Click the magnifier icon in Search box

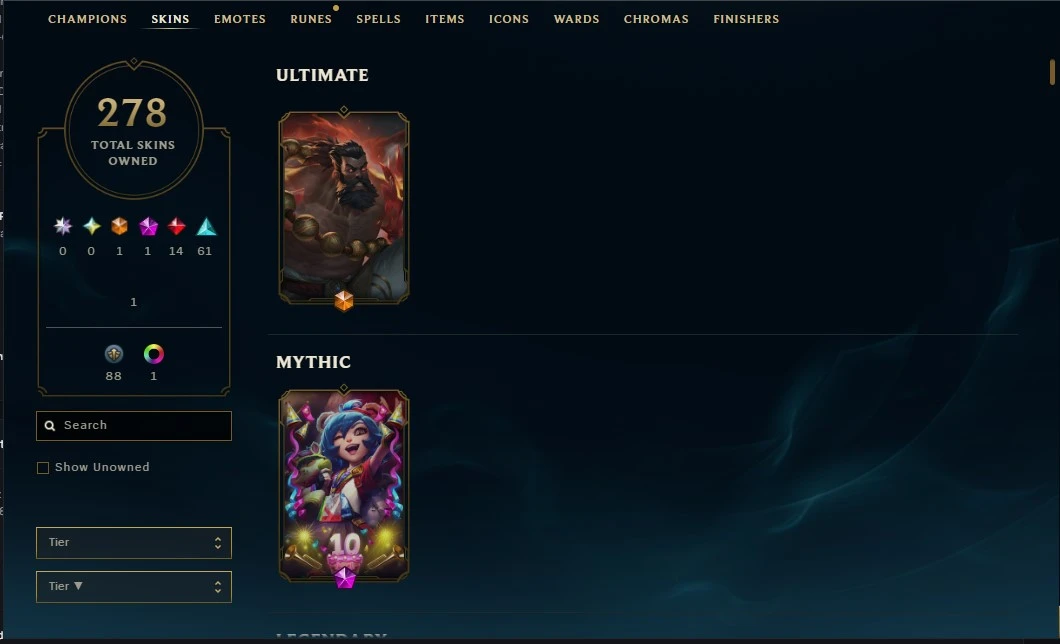(x=49, y=426)
